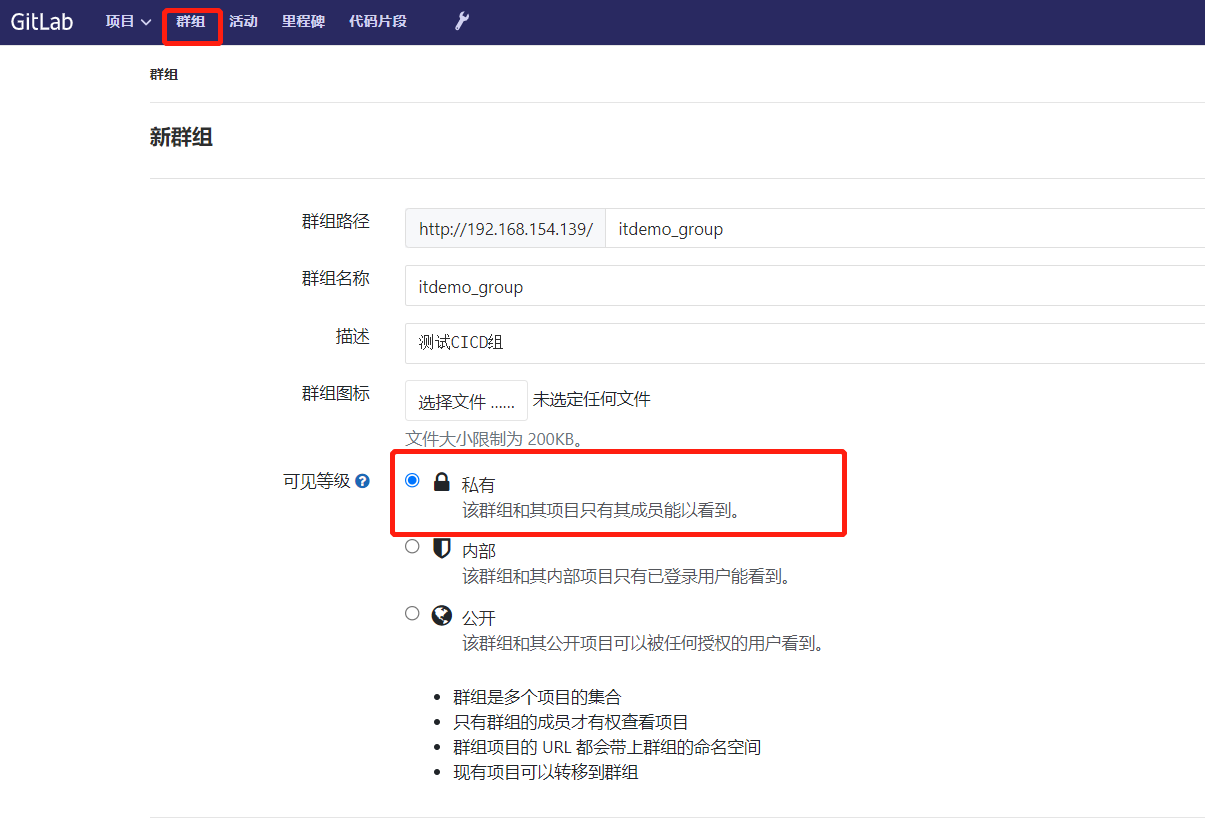Expand the 项目 dropdown menu
Viewport: 1205px width, 818px height.
point(129,21)
